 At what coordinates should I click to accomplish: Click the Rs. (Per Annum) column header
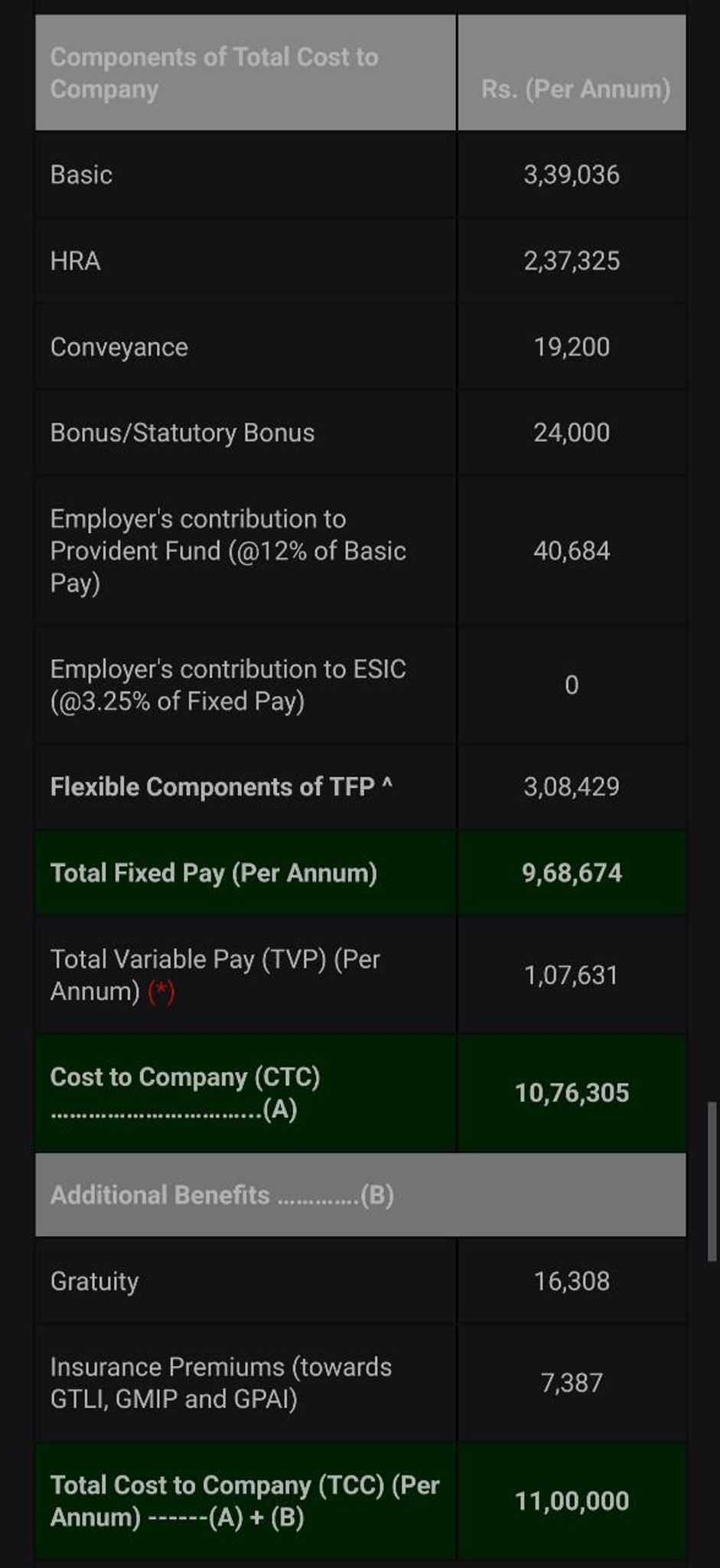click(x=575, y=90)
